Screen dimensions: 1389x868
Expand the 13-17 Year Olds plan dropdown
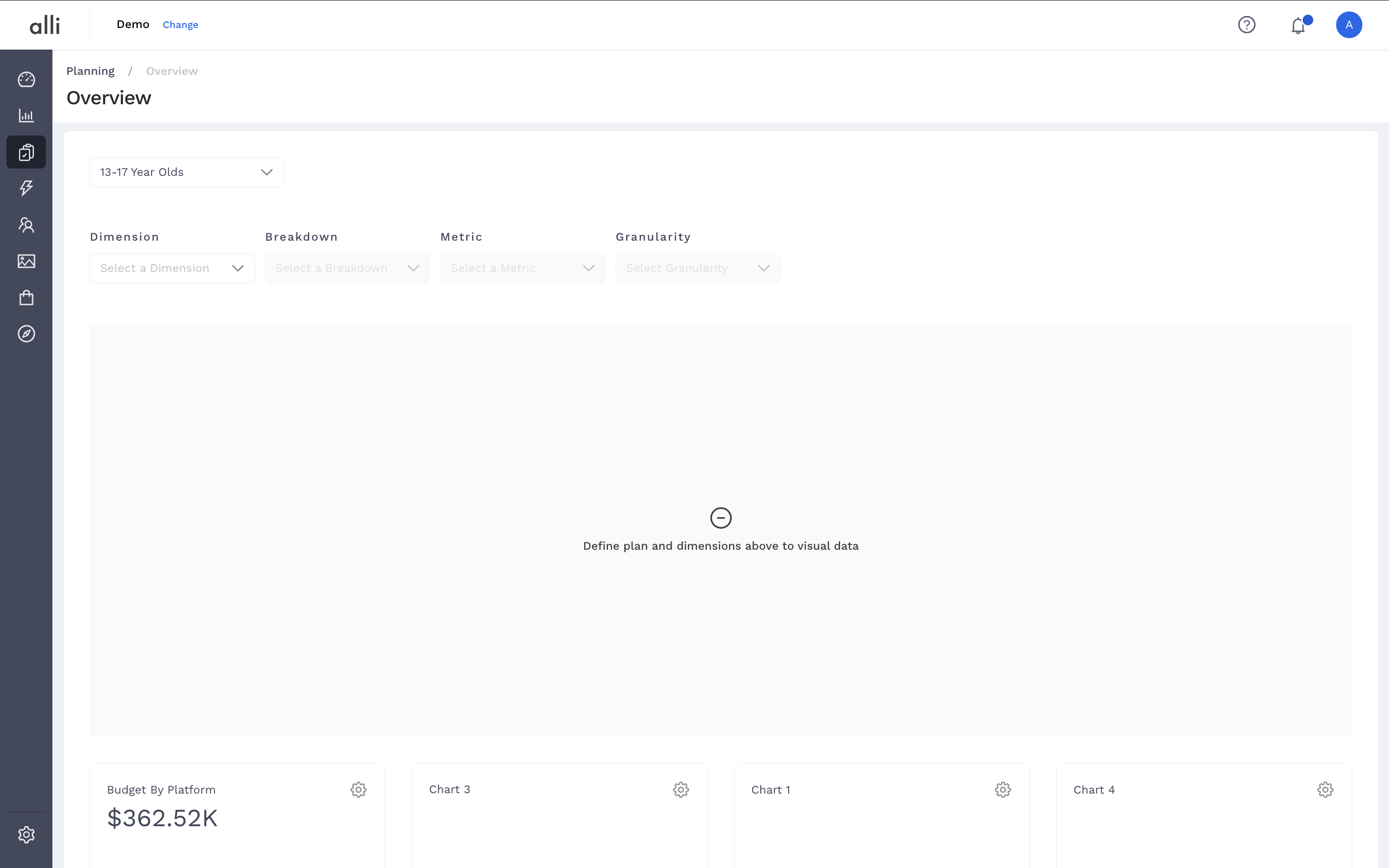coord(186,172)
